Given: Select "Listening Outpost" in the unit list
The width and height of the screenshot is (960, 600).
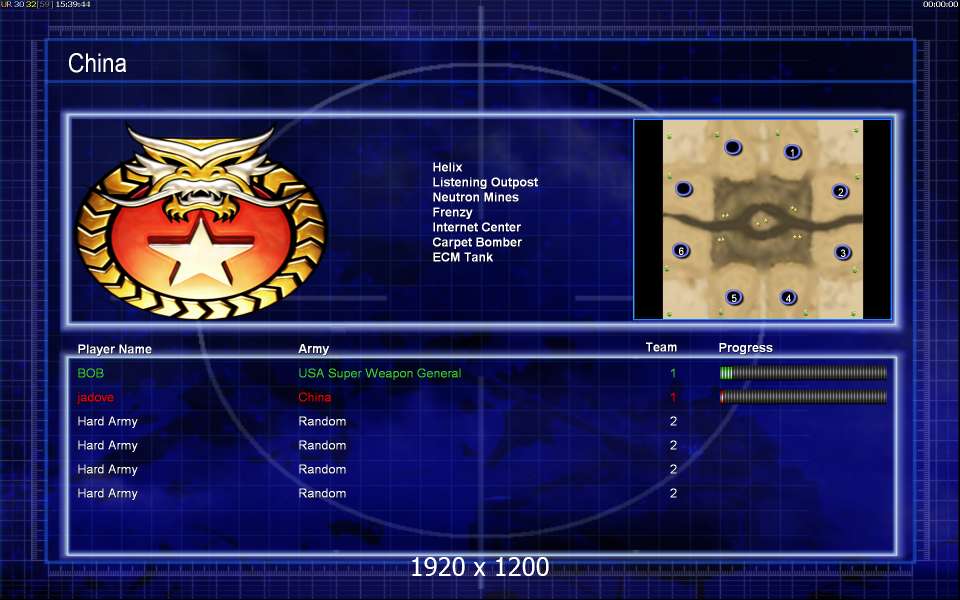Looking at the screenshot, I should click(485, 182).
